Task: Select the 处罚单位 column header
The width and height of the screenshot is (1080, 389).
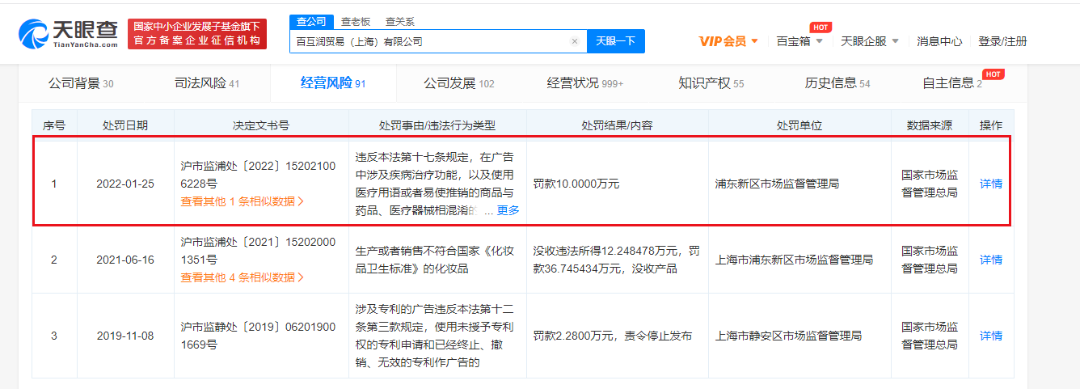Action: (x=800, y=125)
